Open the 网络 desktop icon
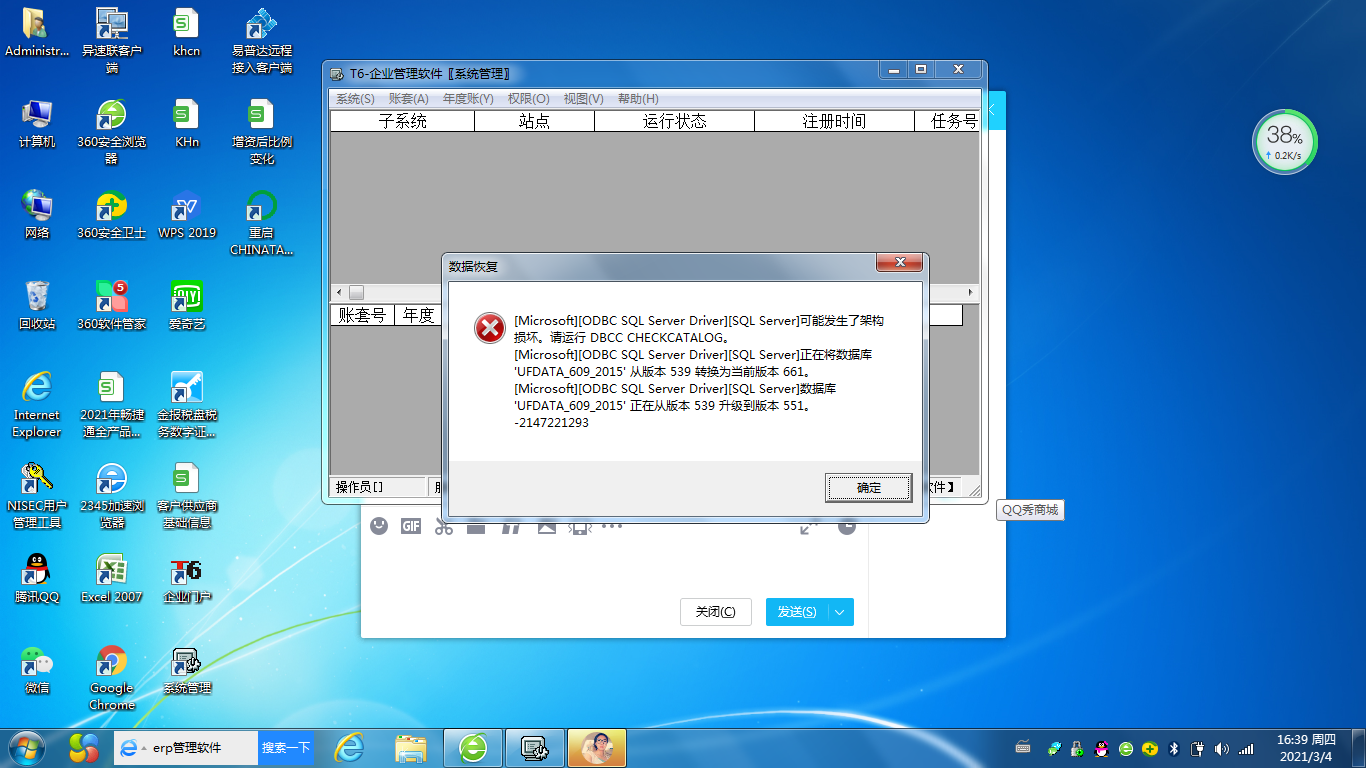This screenshot has width=1366, height=768. coord(37,215)
